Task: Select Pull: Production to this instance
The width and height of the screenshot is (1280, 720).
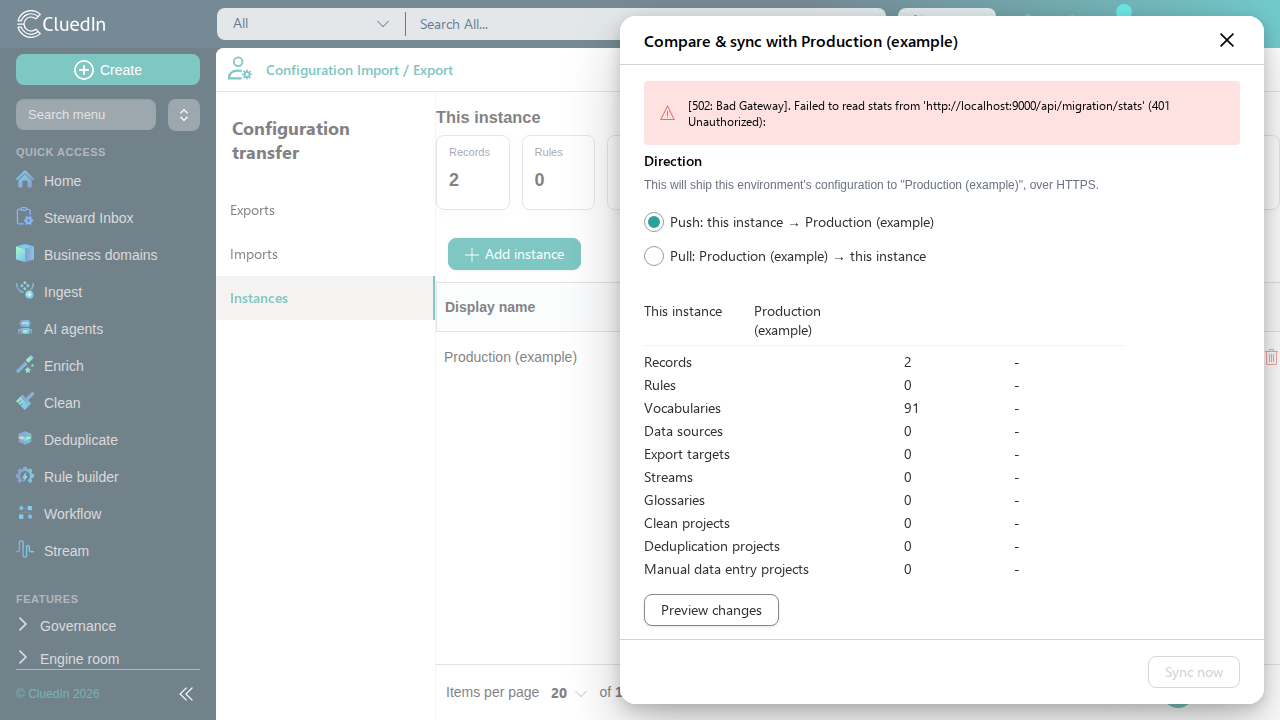Action: tap(654, 256)
